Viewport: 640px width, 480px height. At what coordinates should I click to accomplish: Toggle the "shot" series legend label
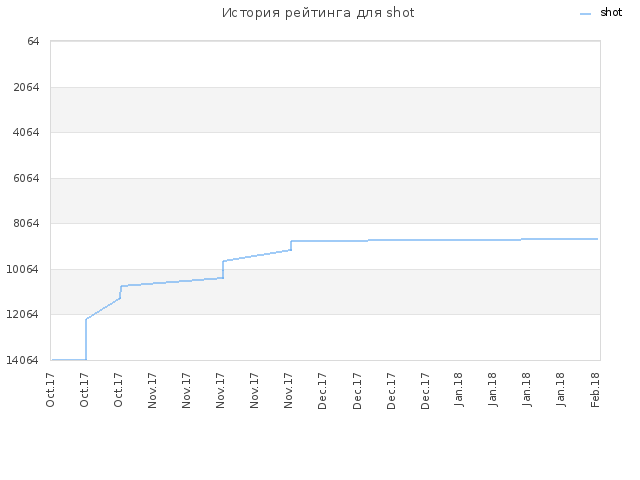tap(611, 13)
